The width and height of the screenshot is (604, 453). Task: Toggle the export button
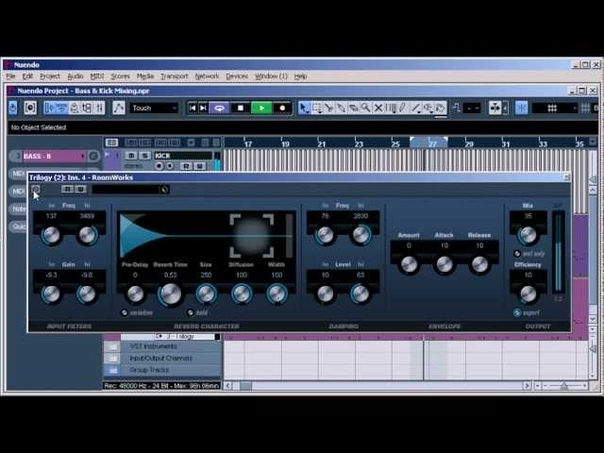click(517, 312)
